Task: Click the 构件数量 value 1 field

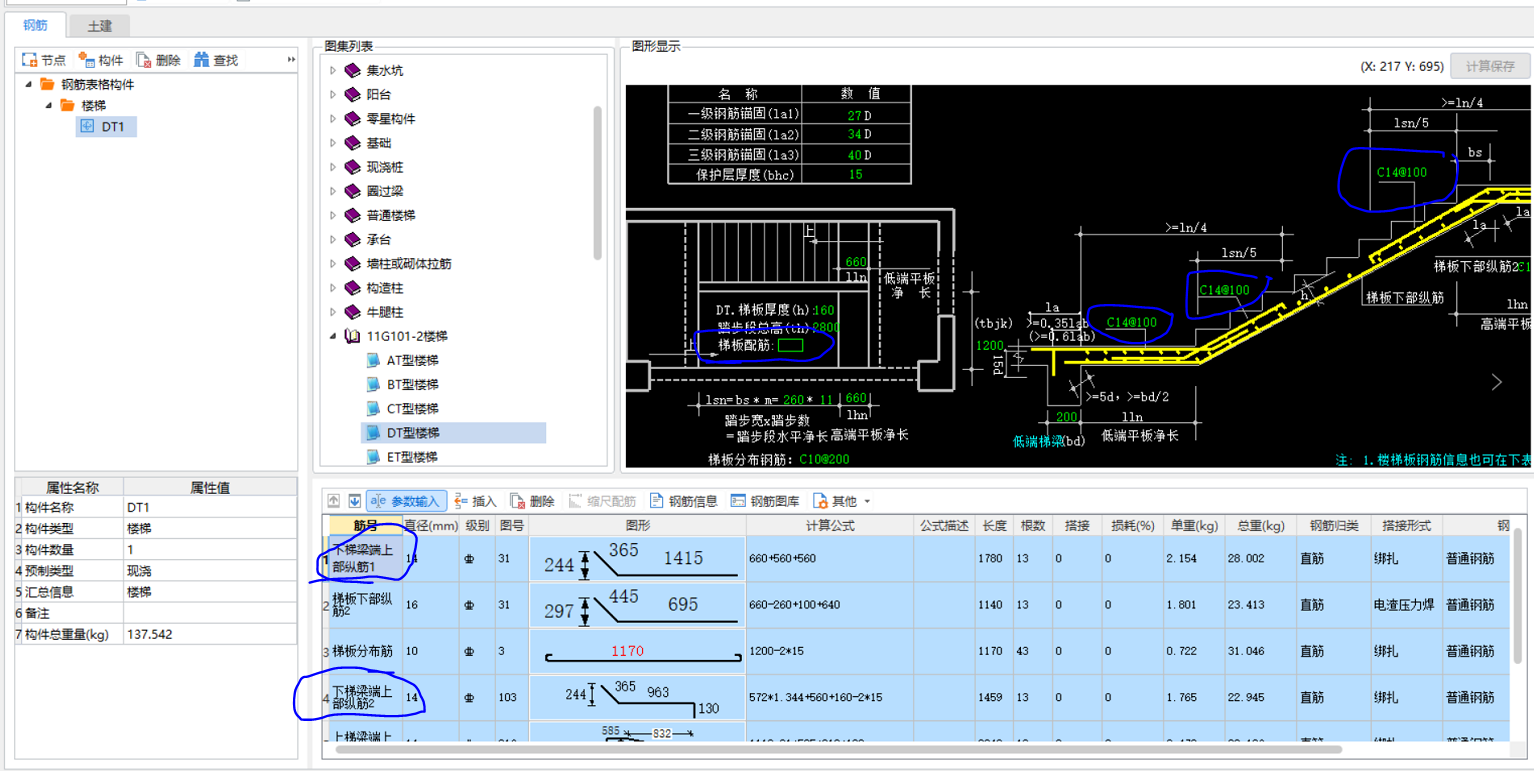Action: pos(210,550)
